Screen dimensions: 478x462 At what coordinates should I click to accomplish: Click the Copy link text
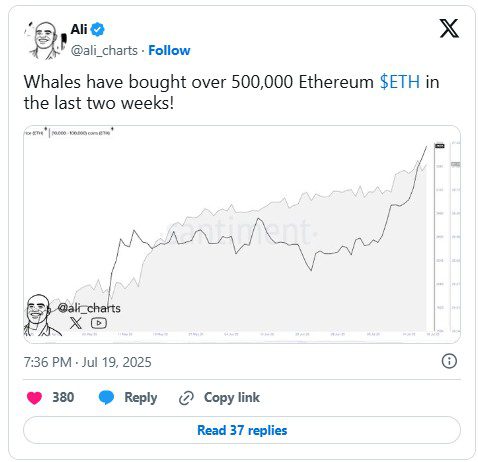tap(232, 397)
